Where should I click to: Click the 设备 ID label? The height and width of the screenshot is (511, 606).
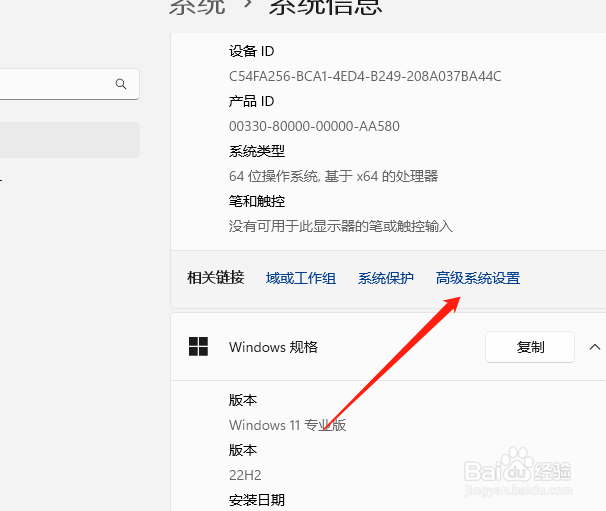(x=251, y=51)
